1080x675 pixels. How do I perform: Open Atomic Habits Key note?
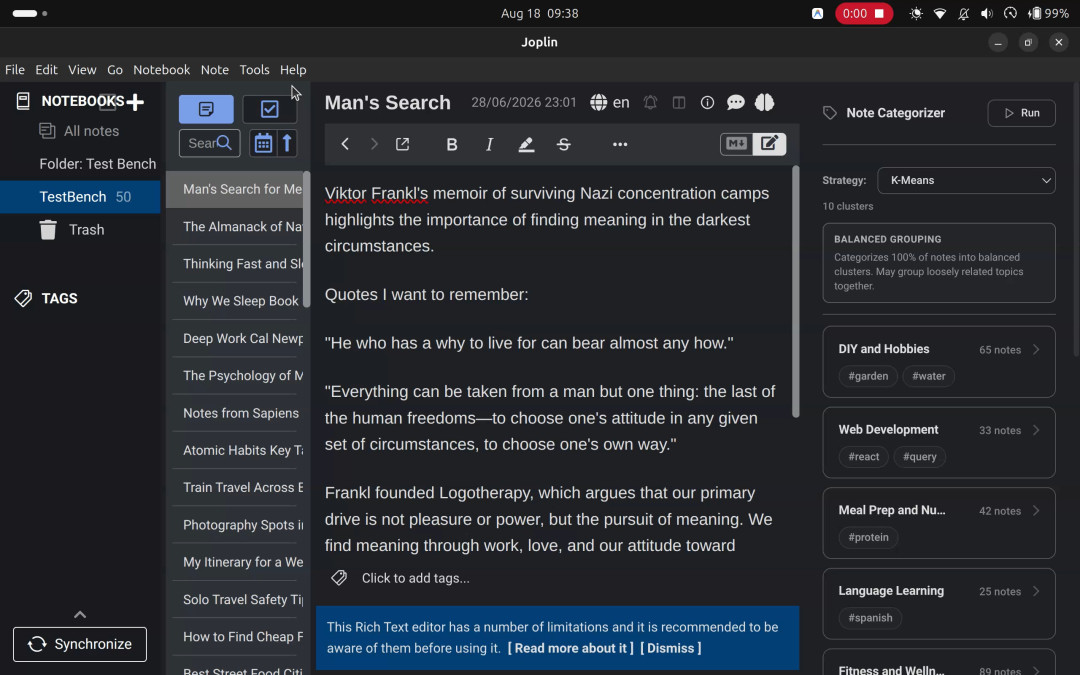(x=238, y=450)
